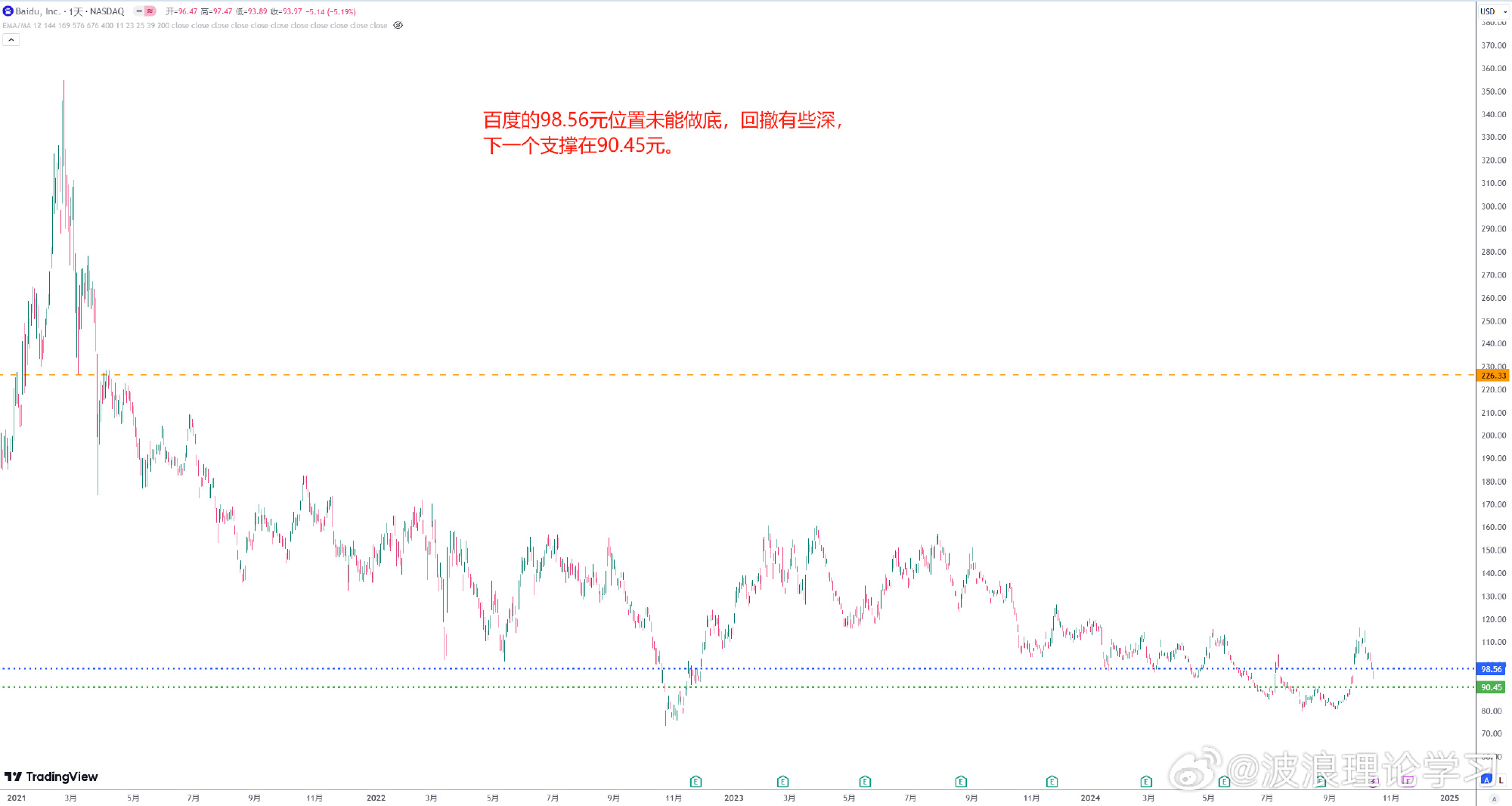Unhide the EMA/MA indicator with eye icon
Viewport: 1512px width, 806px height.
point(398,26)
